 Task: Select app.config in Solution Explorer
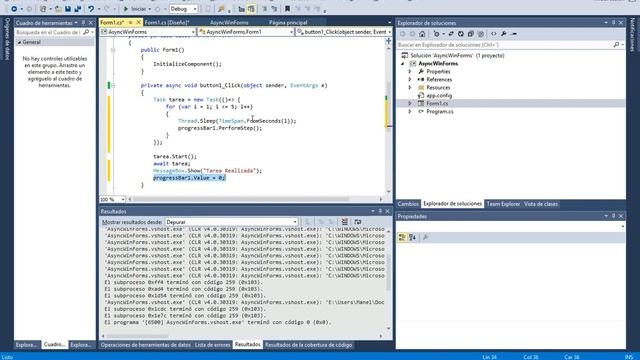[439, 96]
